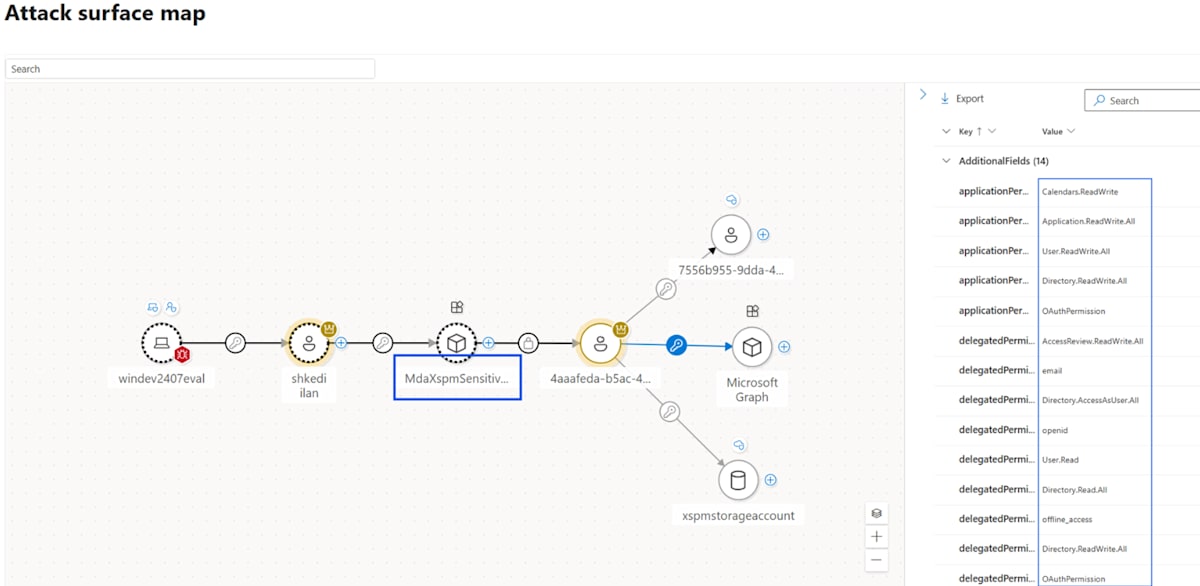Click blue key edge toward Microsoft Graph
Screen dimensions: 1200x586
pos(676,345)
